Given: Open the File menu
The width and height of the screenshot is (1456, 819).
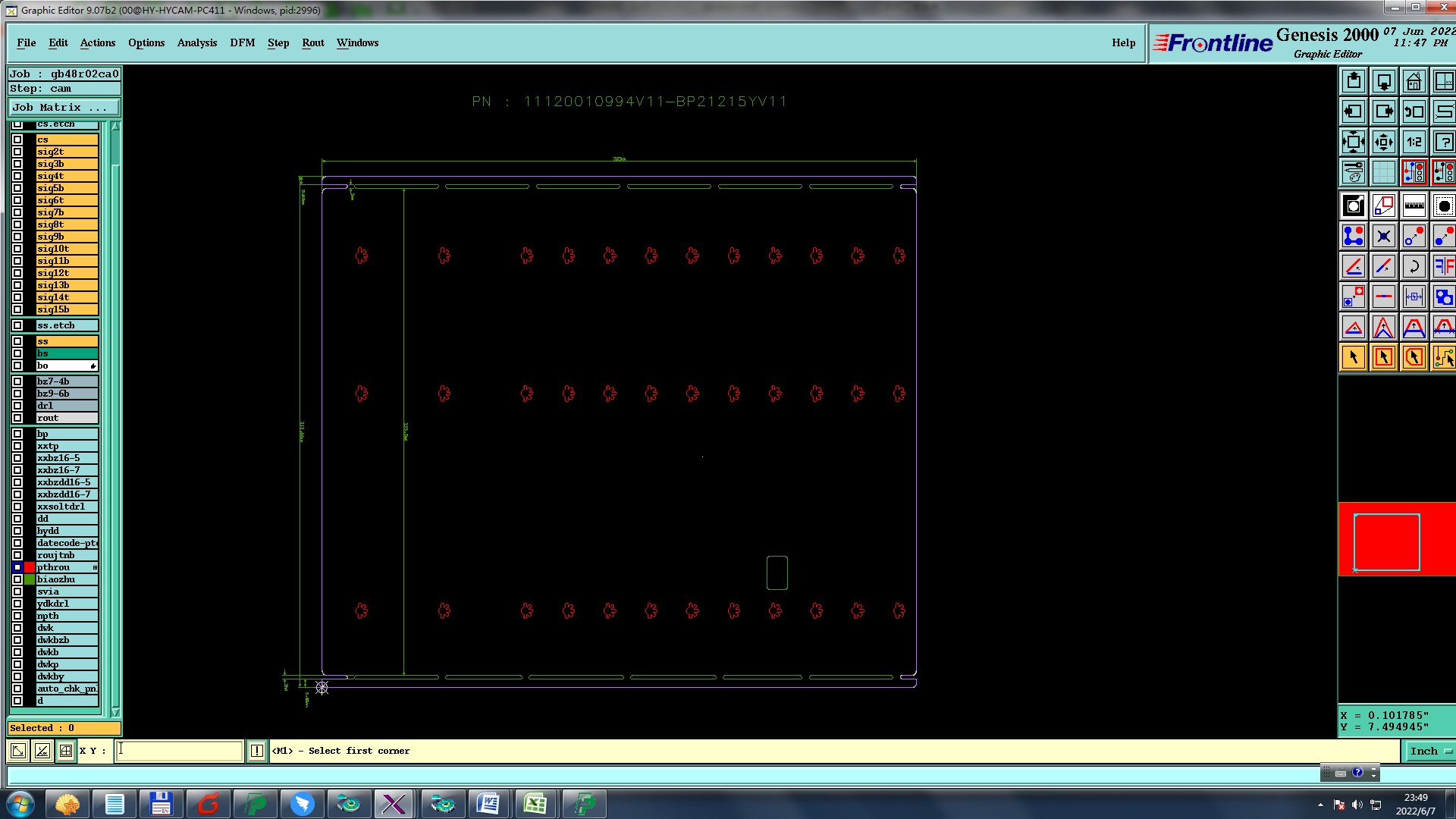Looking at the screenshot, I should pyautogui.click(x=27, y=43).
